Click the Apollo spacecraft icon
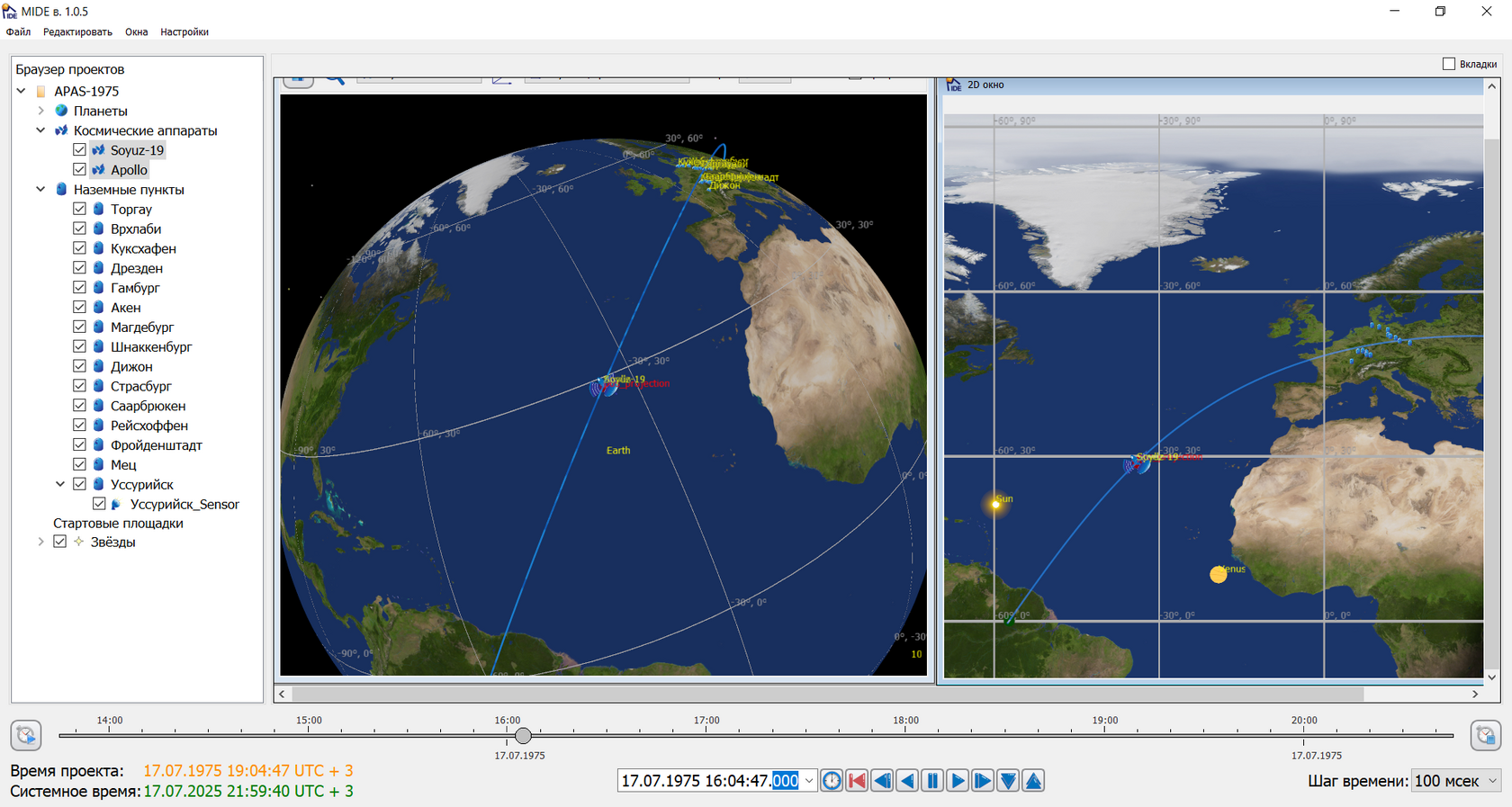Screen dimensions: 1512x807 coord(98,170)
